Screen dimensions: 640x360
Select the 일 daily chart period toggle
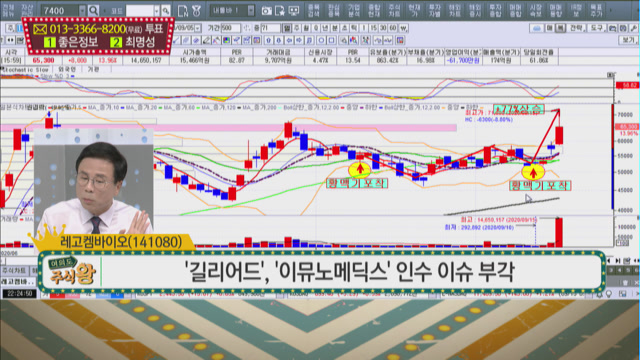click(x=287, y=28)
